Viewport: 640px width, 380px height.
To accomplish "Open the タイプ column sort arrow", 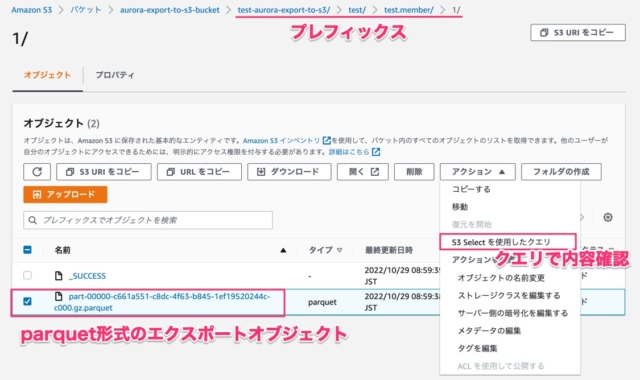I will [340, 250].
